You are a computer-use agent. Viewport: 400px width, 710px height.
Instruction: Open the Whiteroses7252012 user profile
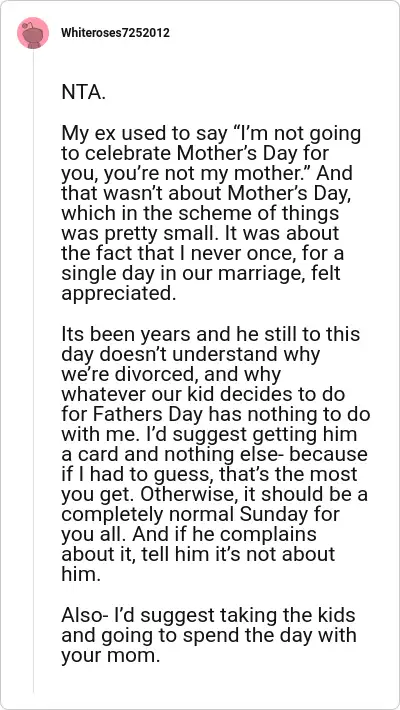(115, 33)
